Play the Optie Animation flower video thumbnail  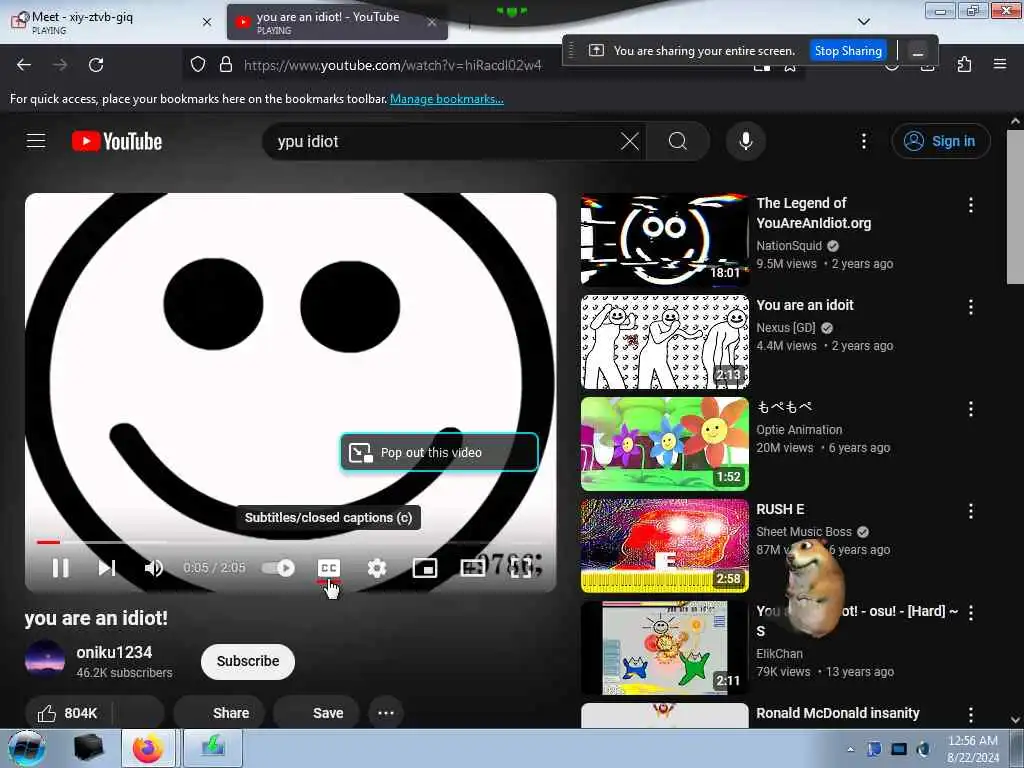[x=665, y=444]
